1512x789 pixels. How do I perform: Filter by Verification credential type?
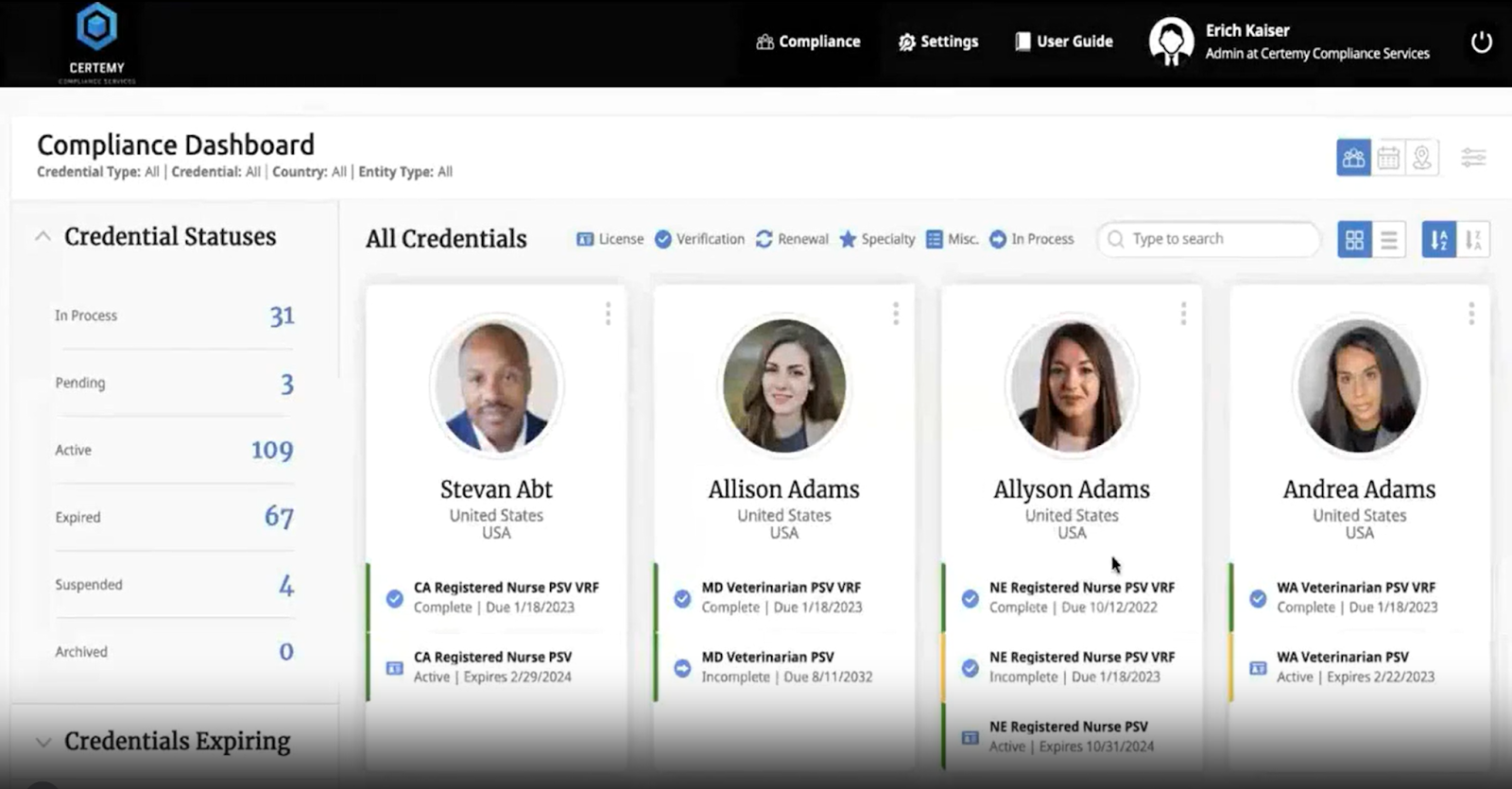[699, 239]
